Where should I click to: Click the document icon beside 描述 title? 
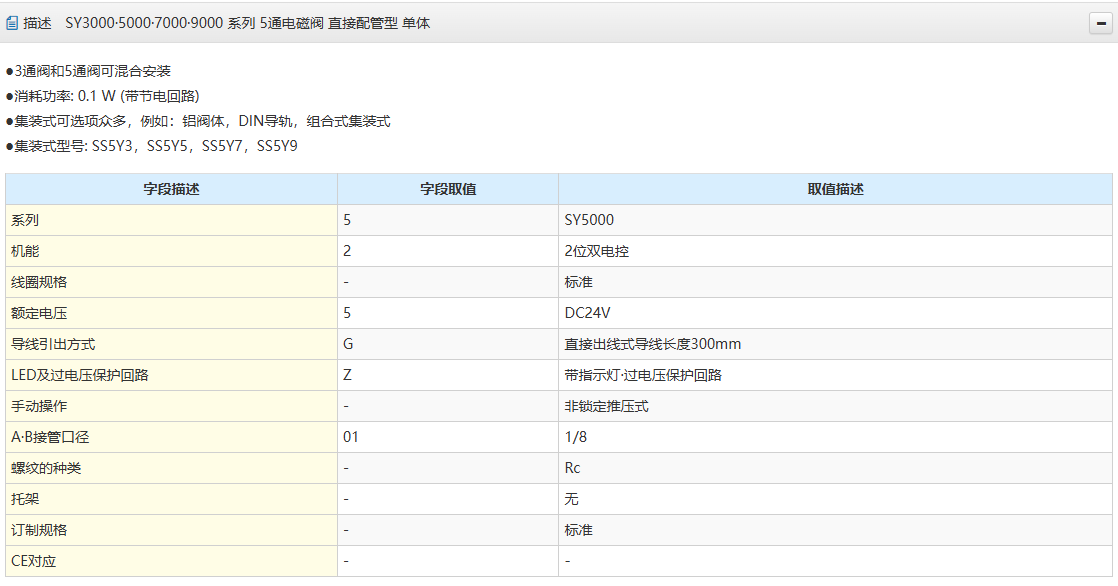(x=12, y=23)
